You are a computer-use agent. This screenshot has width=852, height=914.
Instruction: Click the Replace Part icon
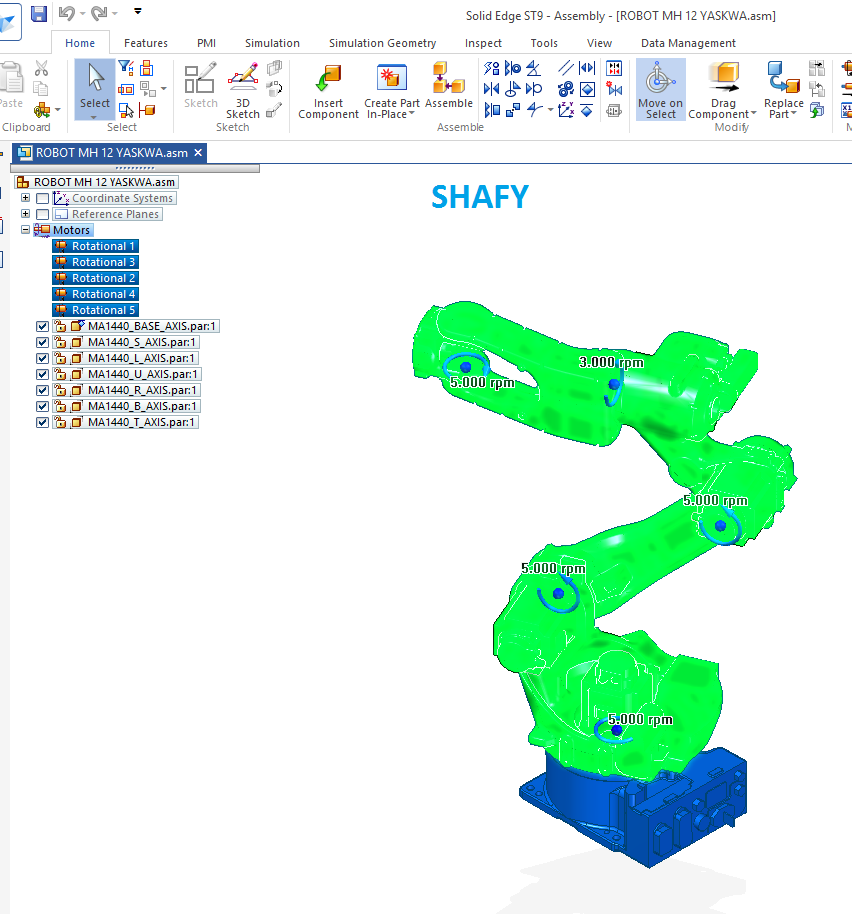(x=783, y=78)
